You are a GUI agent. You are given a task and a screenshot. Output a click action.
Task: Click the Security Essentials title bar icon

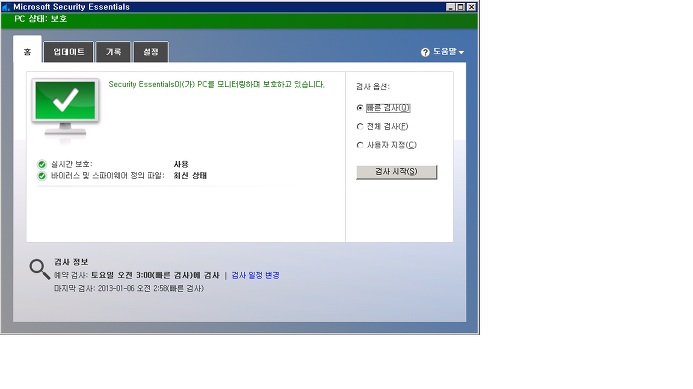pos(6,7)
